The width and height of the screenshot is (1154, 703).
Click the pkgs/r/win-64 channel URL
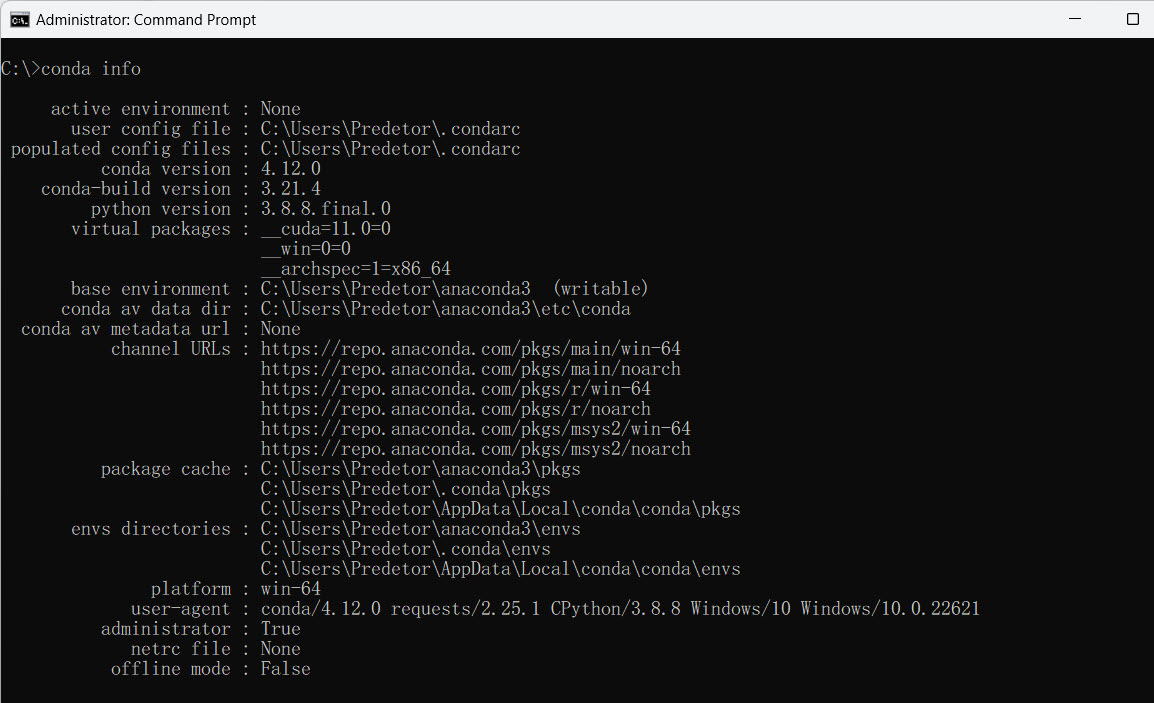(456, 389)
